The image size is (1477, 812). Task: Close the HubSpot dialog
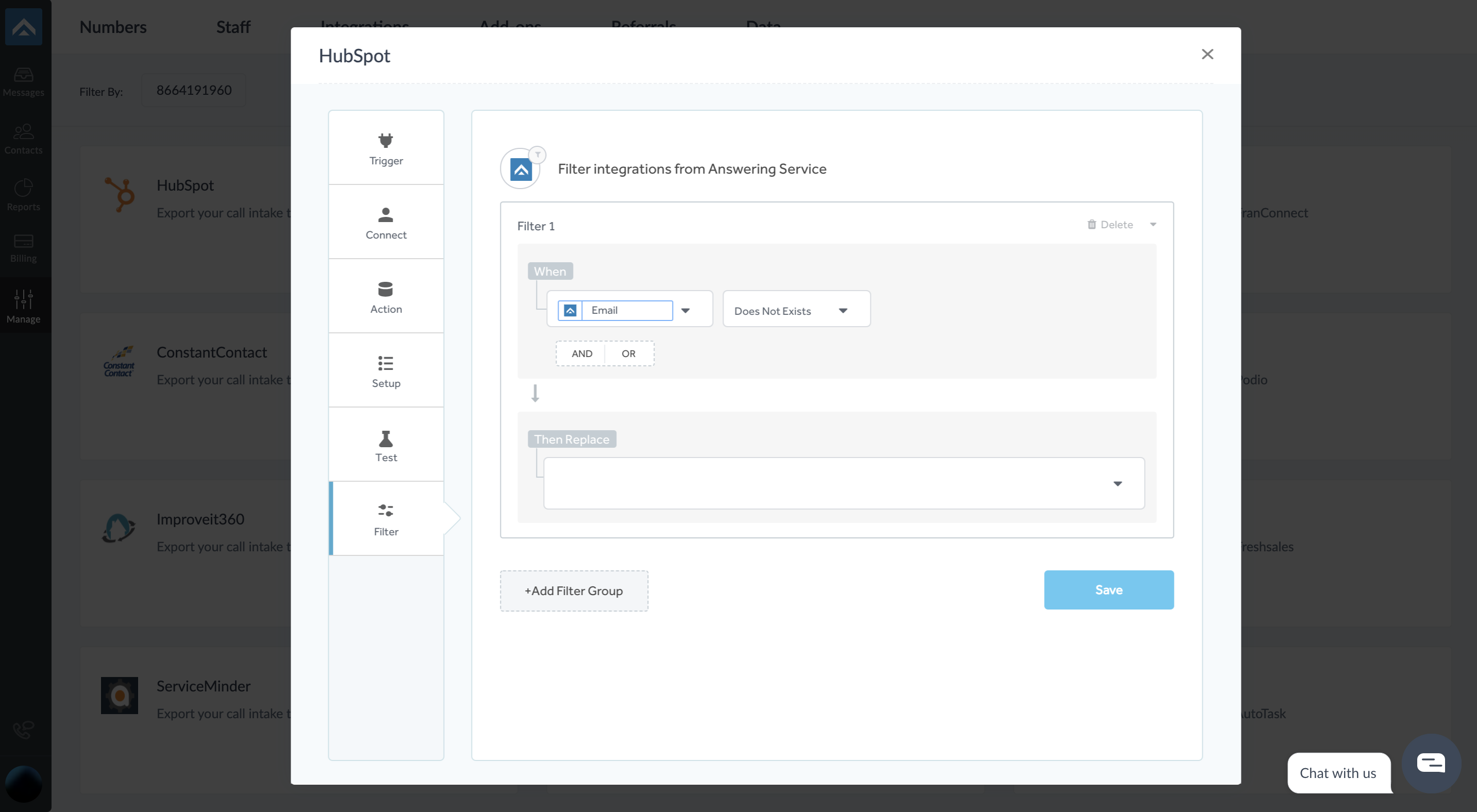(1207, 54)
